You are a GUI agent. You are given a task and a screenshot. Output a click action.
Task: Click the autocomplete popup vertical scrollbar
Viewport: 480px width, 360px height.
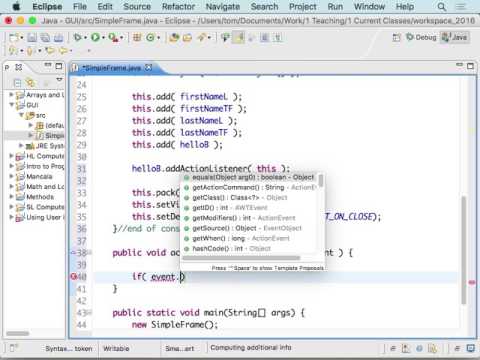click(x=321, y=181)
